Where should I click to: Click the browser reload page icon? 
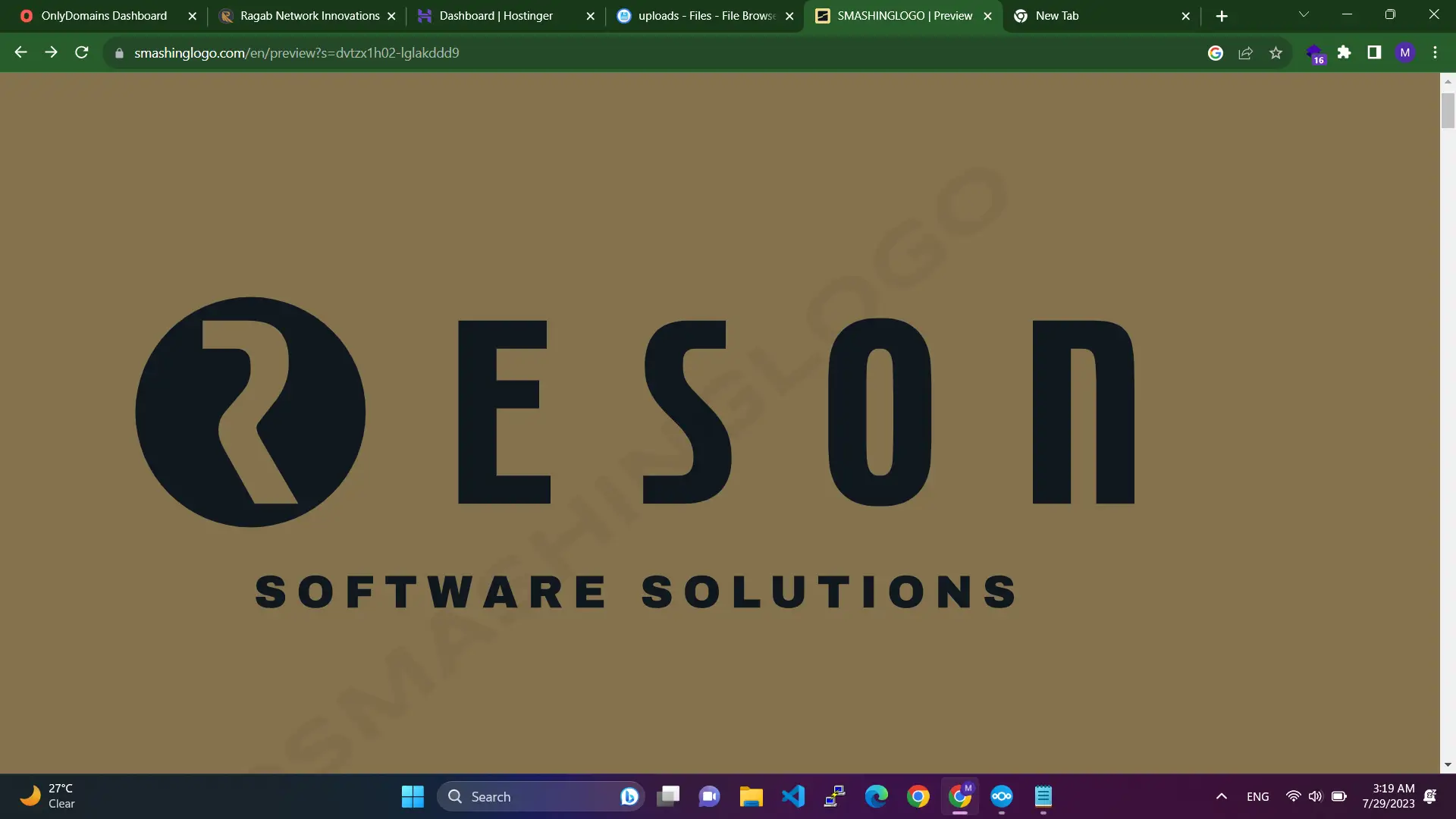coord(82,52)
